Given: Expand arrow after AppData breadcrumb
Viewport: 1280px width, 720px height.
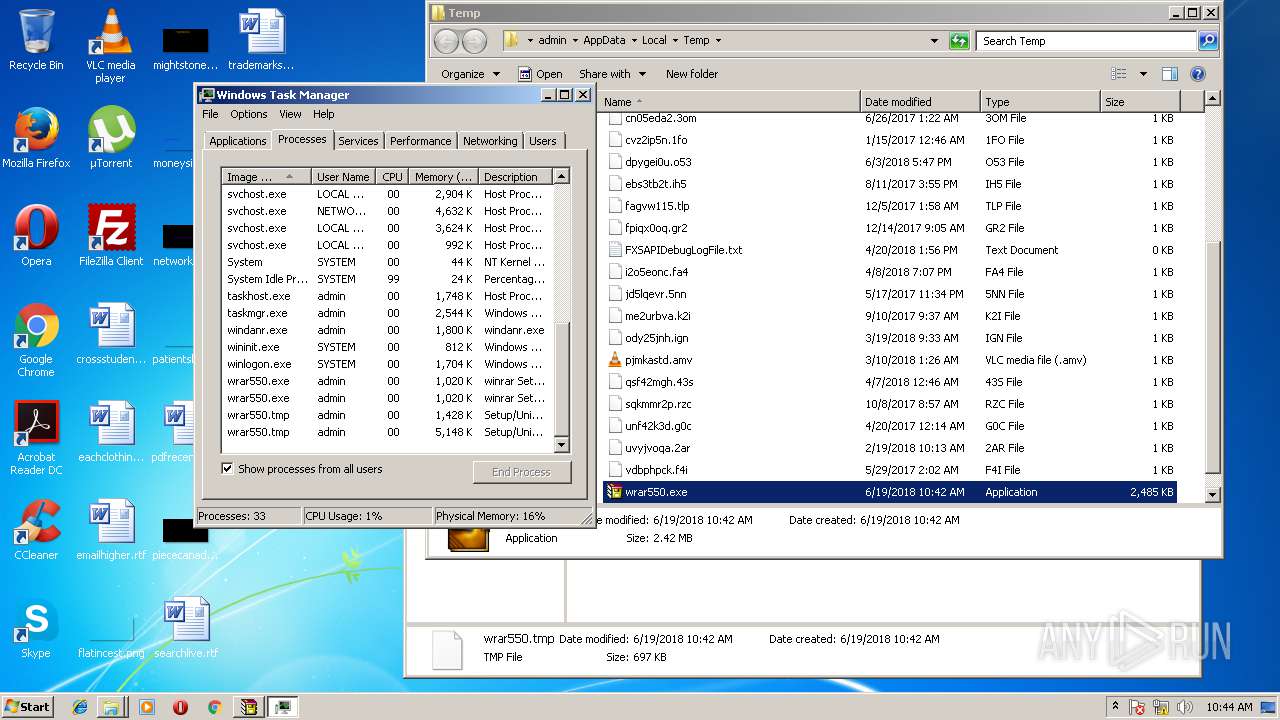Looking at the screenshot, I should point(634,41).
